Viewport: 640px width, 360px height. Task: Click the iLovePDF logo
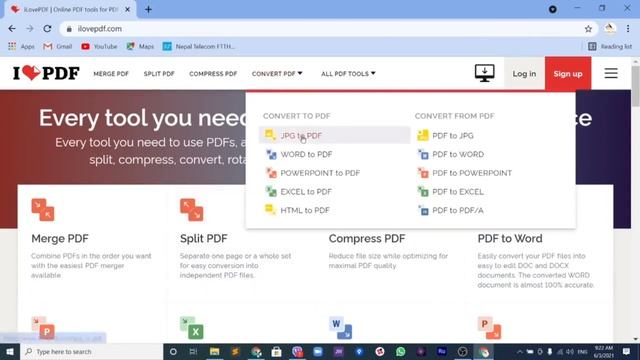(46, 73)
